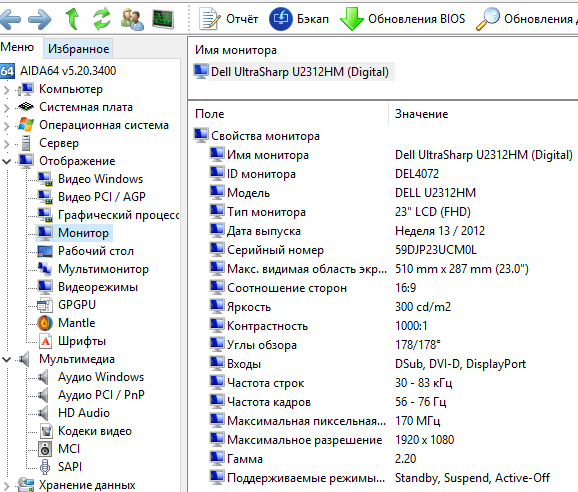The width and height of the screenshot is (578, 492).
Task: Select Видео Windows in tree
Action: point(100,179)
